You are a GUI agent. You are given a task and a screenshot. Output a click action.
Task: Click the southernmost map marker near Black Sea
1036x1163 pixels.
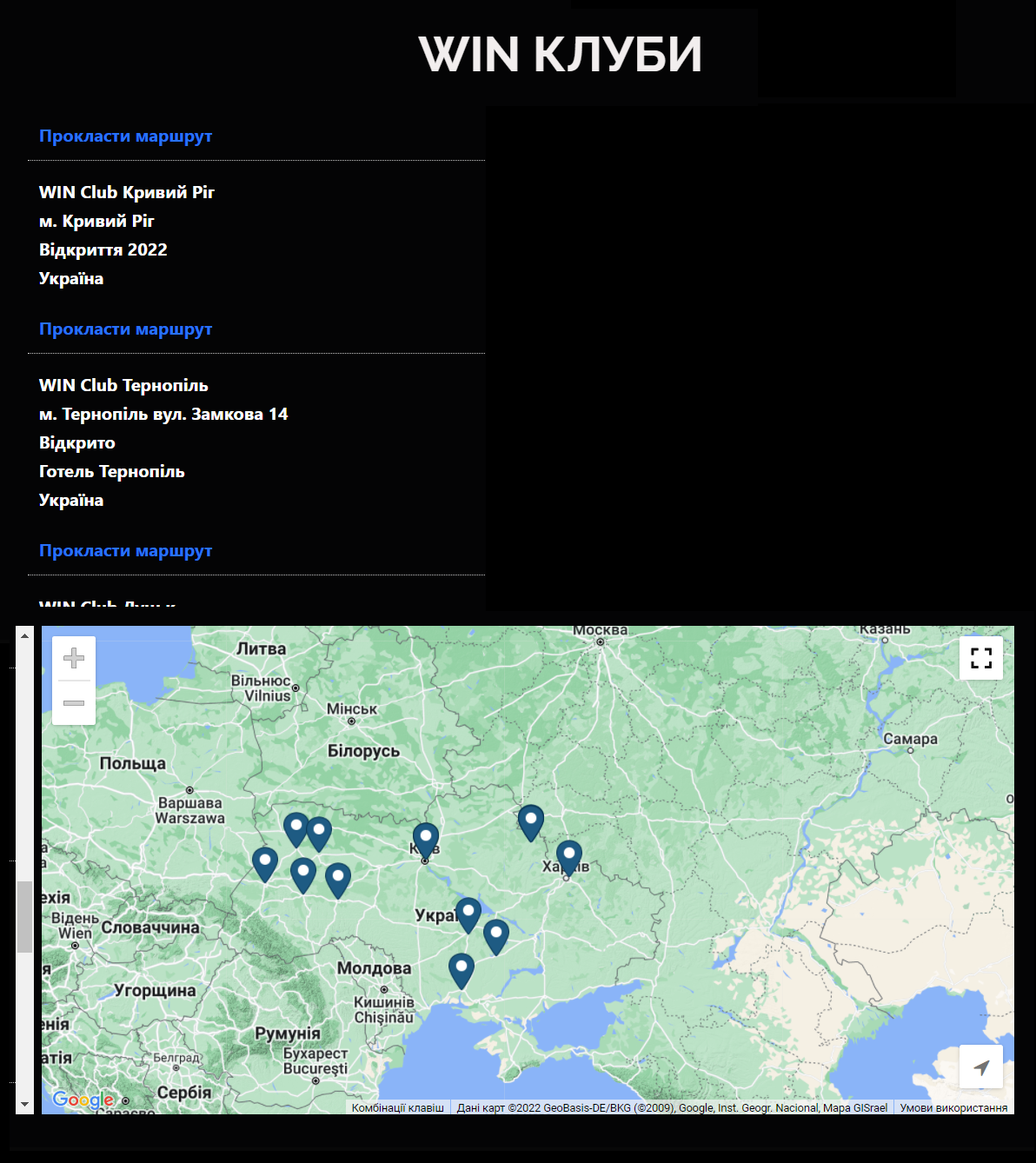point(462,968)
